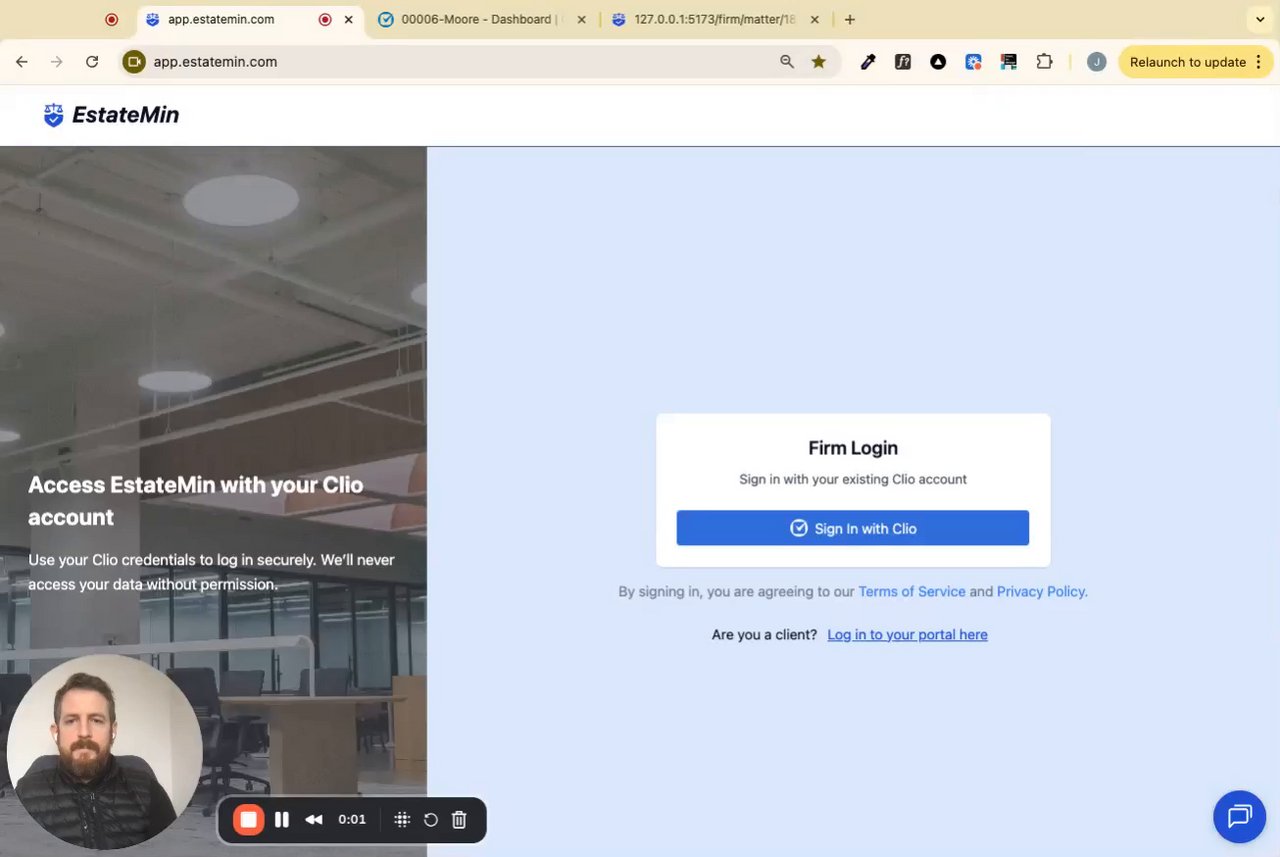
Task: Delete the recording with trash icon
Action: pos(459,820)
